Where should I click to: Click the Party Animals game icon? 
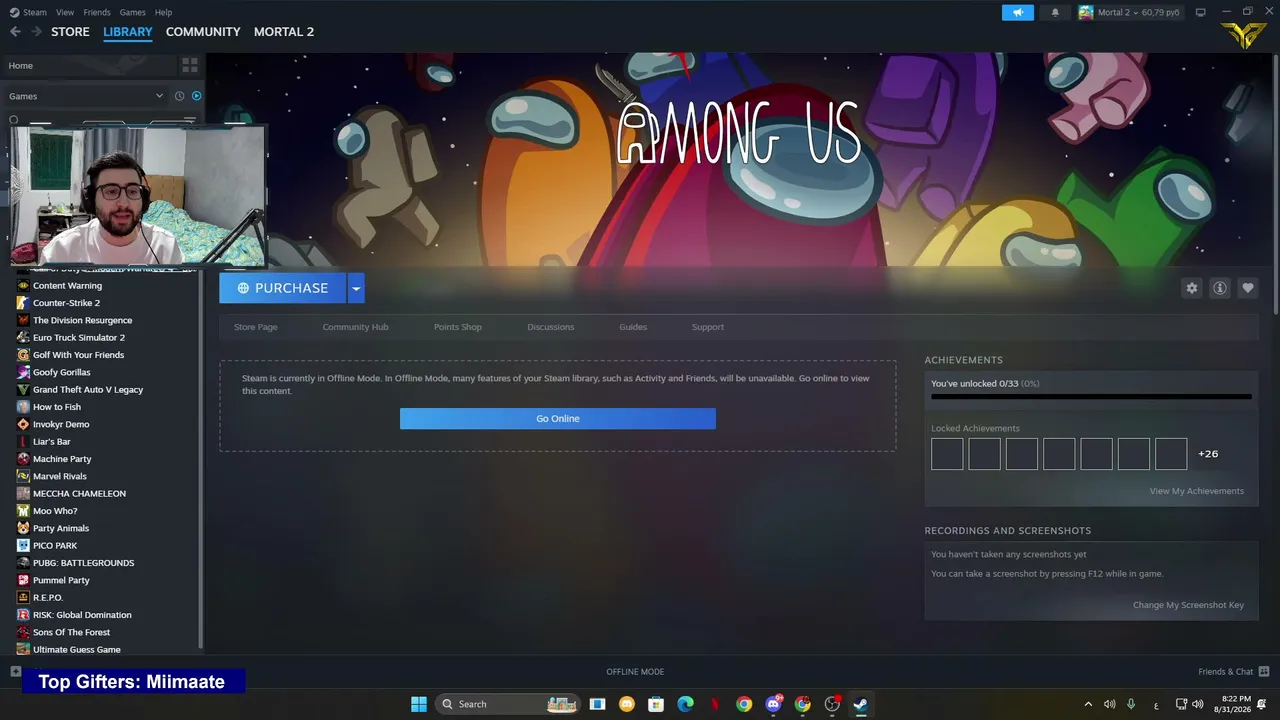(23, 528)
